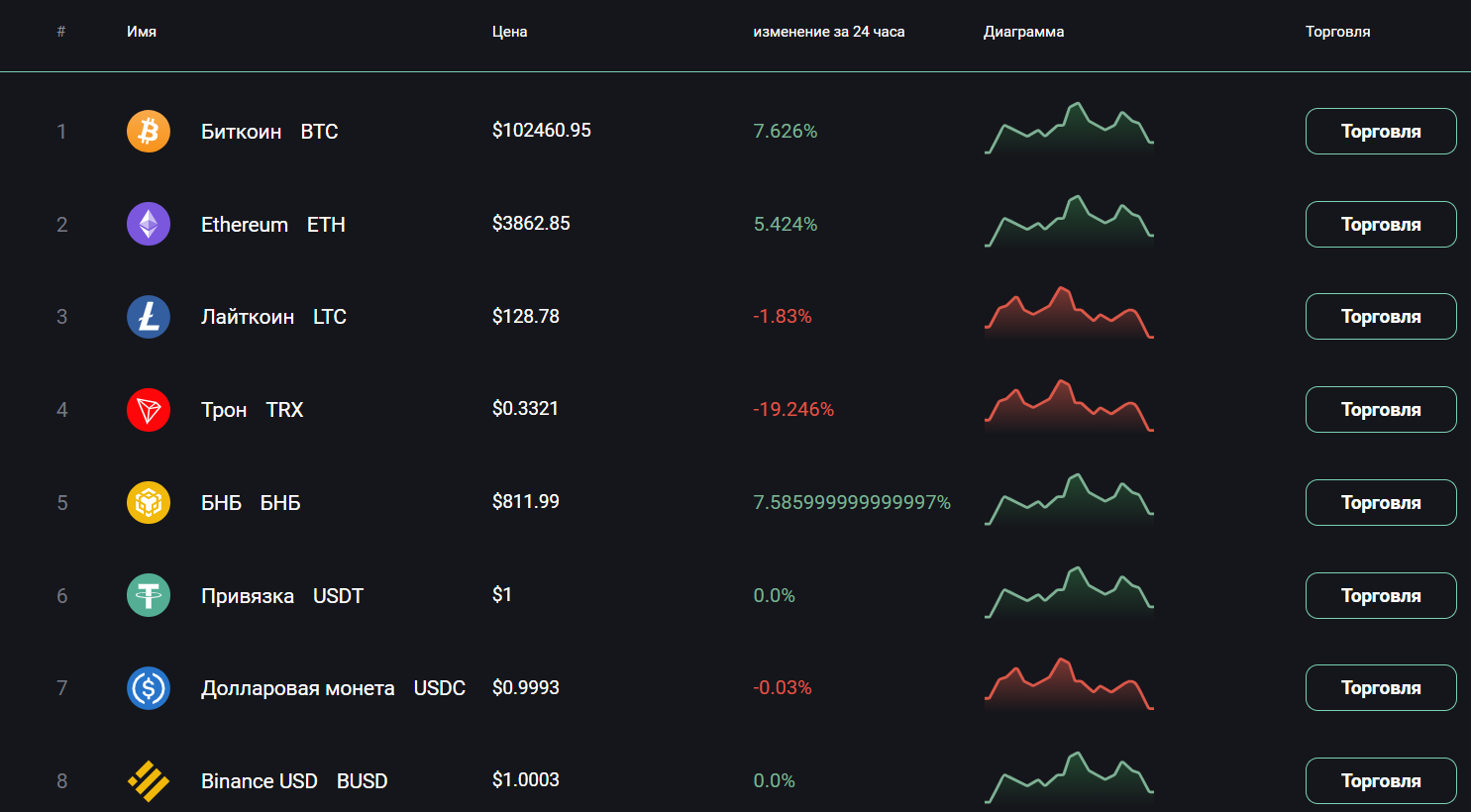Select the Binance USD BUSD icon

(149, 781)
